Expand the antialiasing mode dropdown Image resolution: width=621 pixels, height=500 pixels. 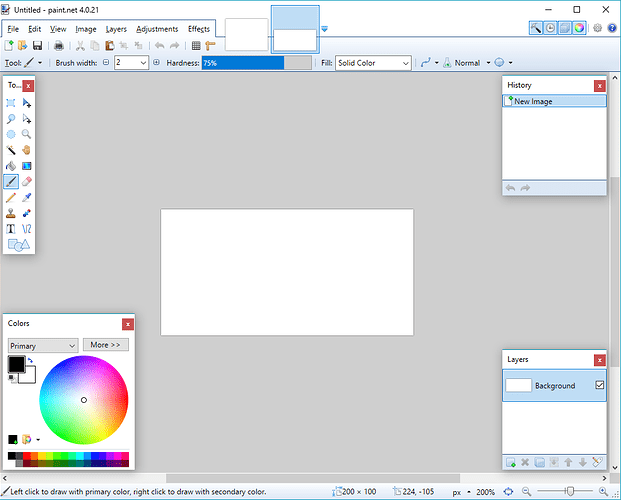click(436, 63)
